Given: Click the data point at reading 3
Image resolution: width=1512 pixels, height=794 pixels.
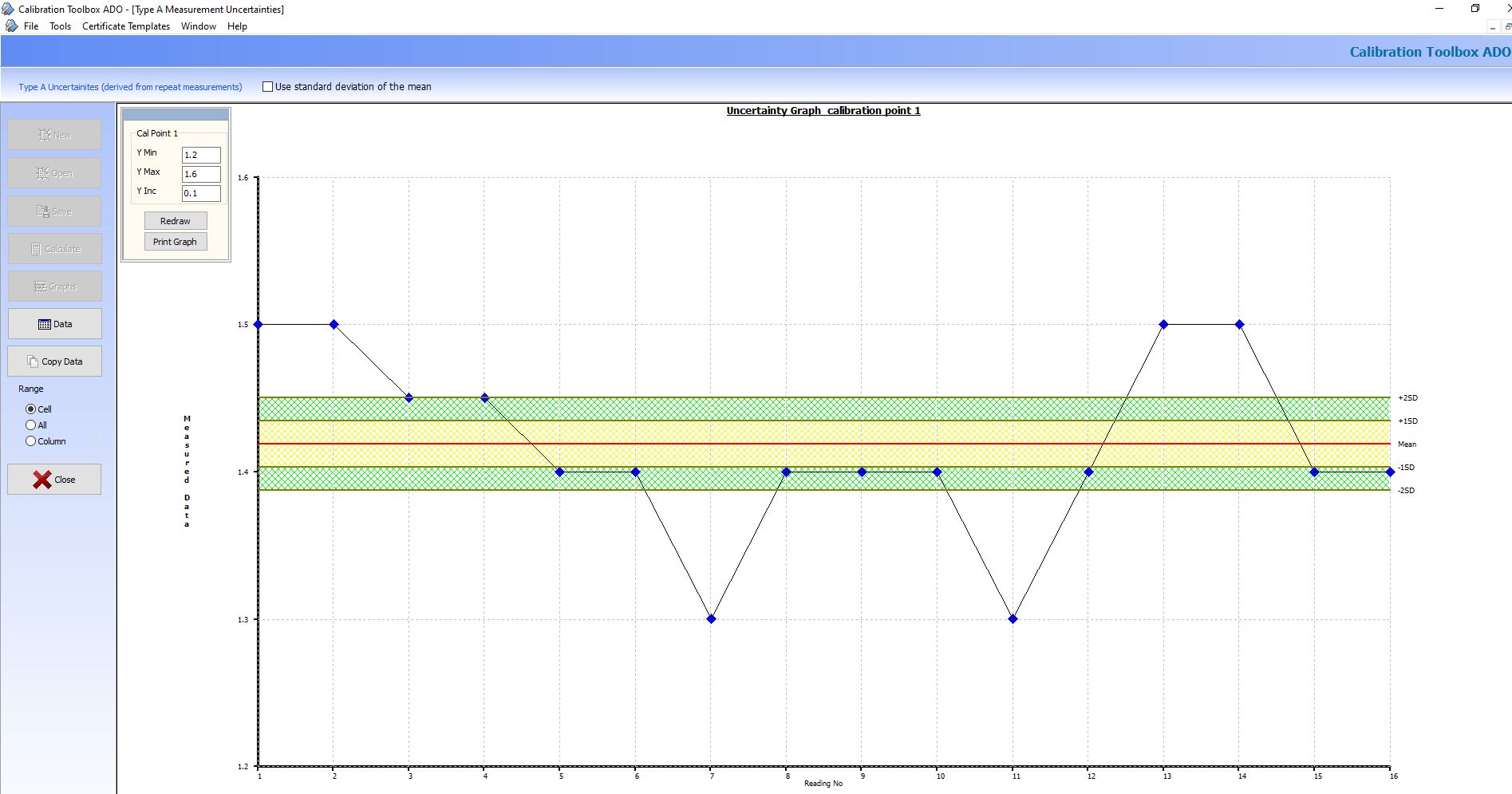Looking at the screenshot, I should tap(409, 397).
